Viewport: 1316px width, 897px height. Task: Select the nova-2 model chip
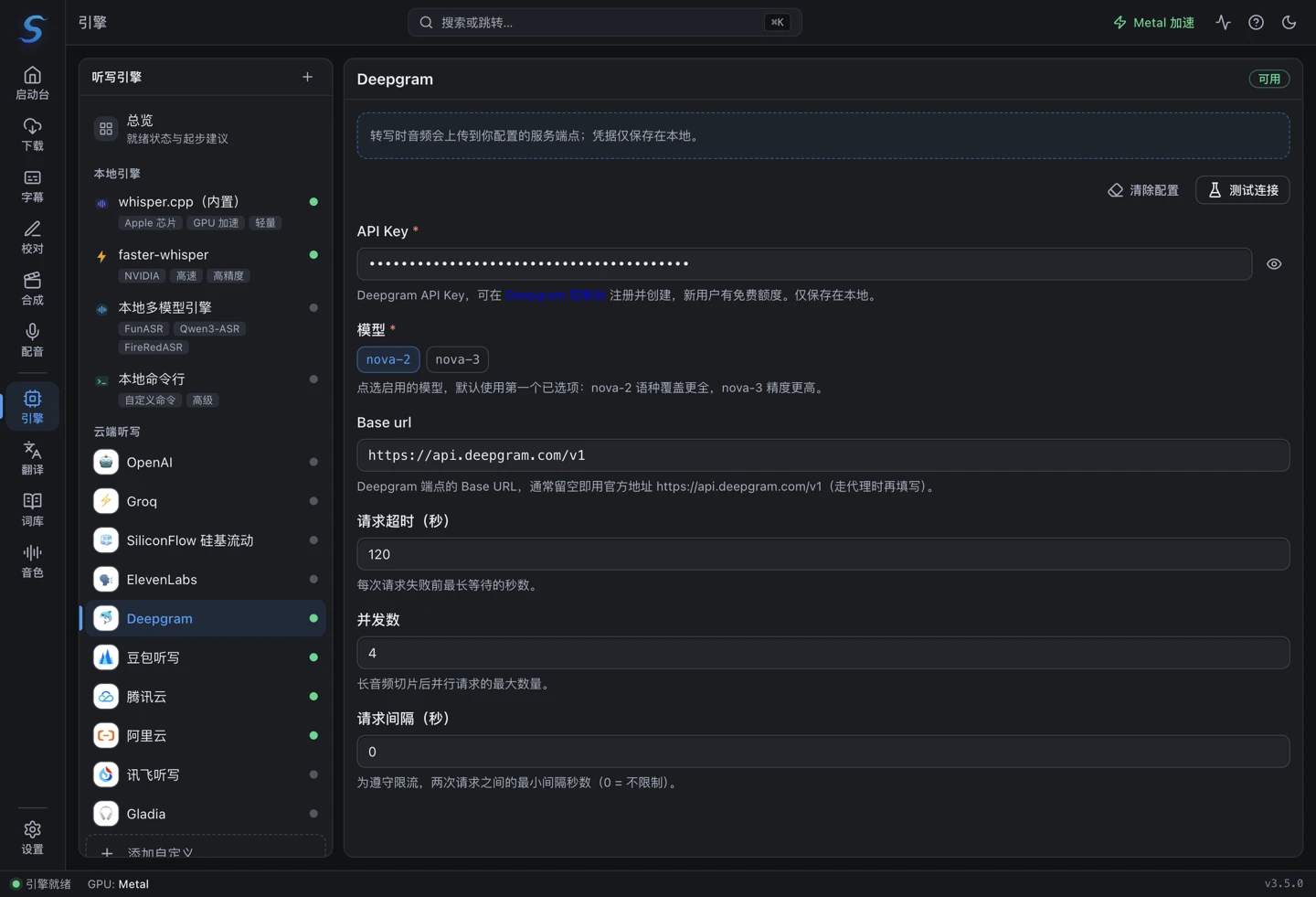(x=388, y=359)
